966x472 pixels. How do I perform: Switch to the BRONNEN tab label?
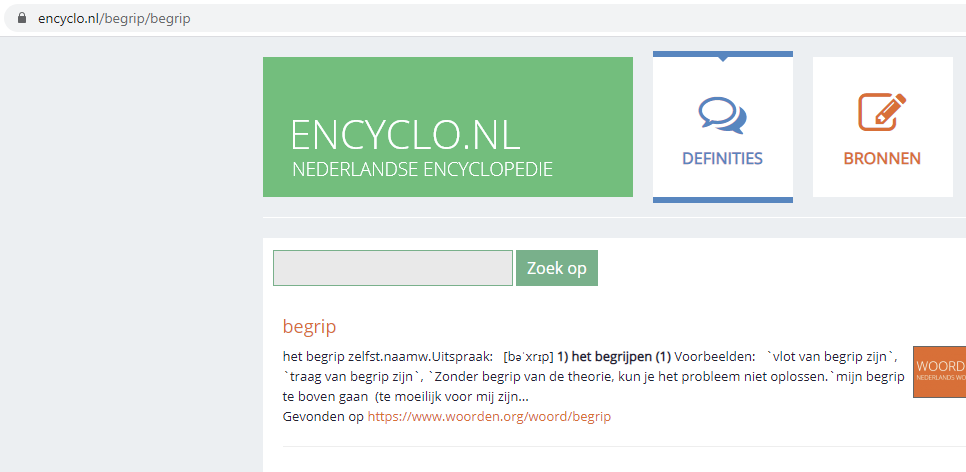pyautogui.click(x=882, y=158)
